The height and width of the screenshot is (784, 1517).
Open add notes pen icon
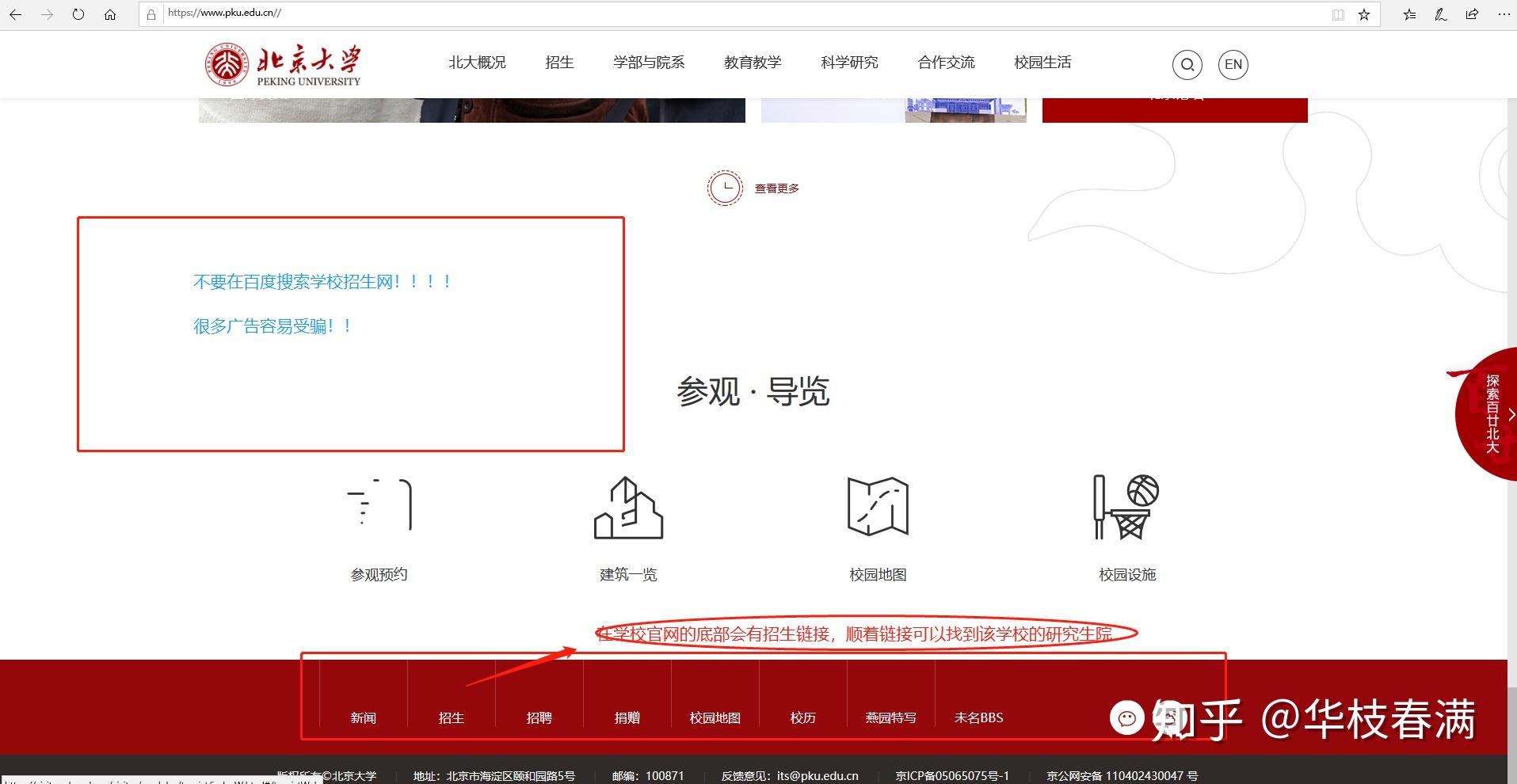(x=1441, y=14)
